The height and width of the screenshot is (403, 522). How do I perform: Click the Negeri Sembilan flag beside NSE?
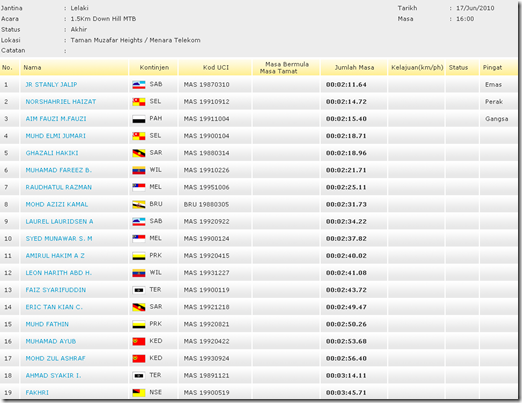click(x=139, y=393)
